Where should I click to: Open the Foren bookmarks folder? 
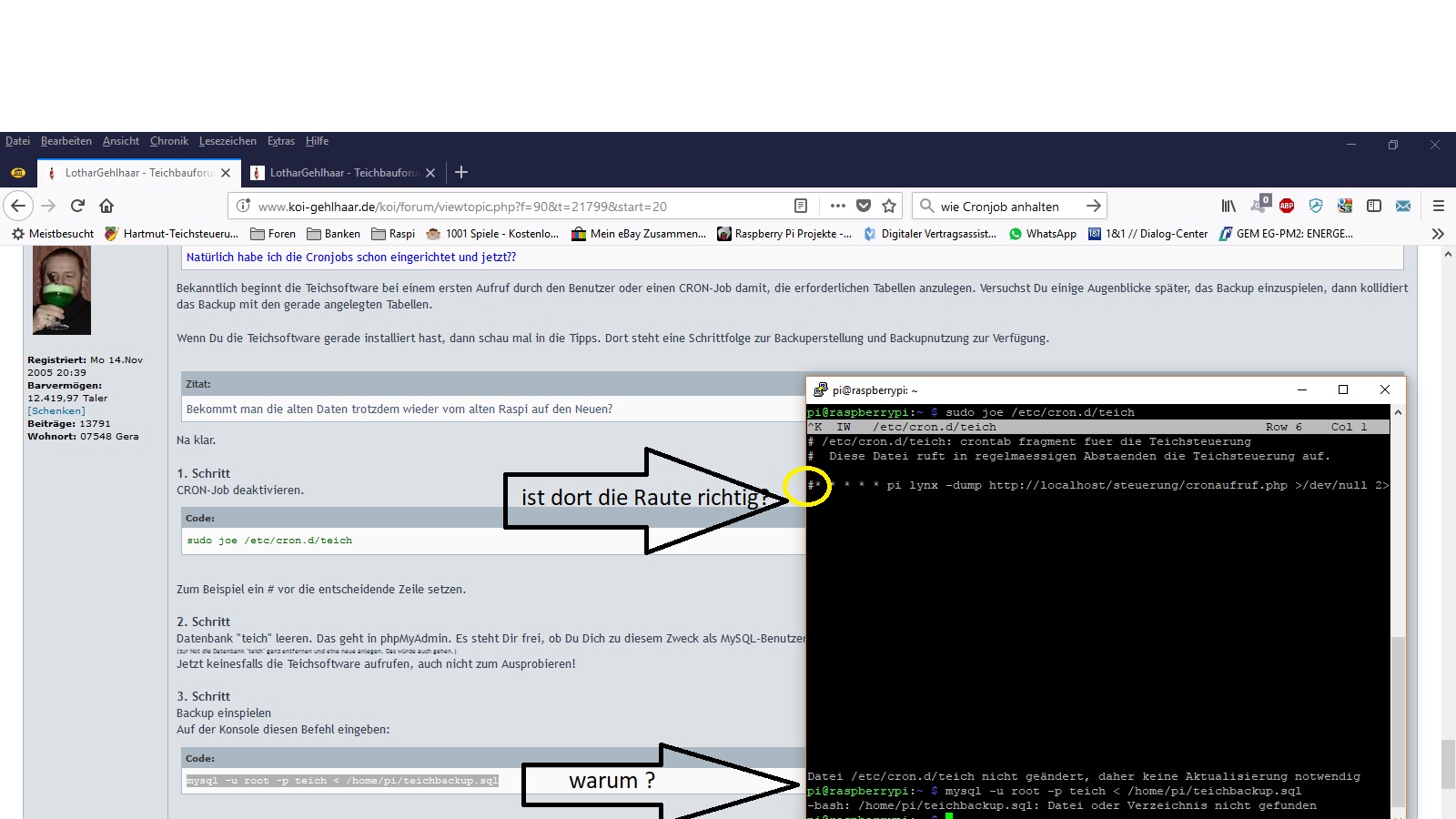[x=273, y=234]
